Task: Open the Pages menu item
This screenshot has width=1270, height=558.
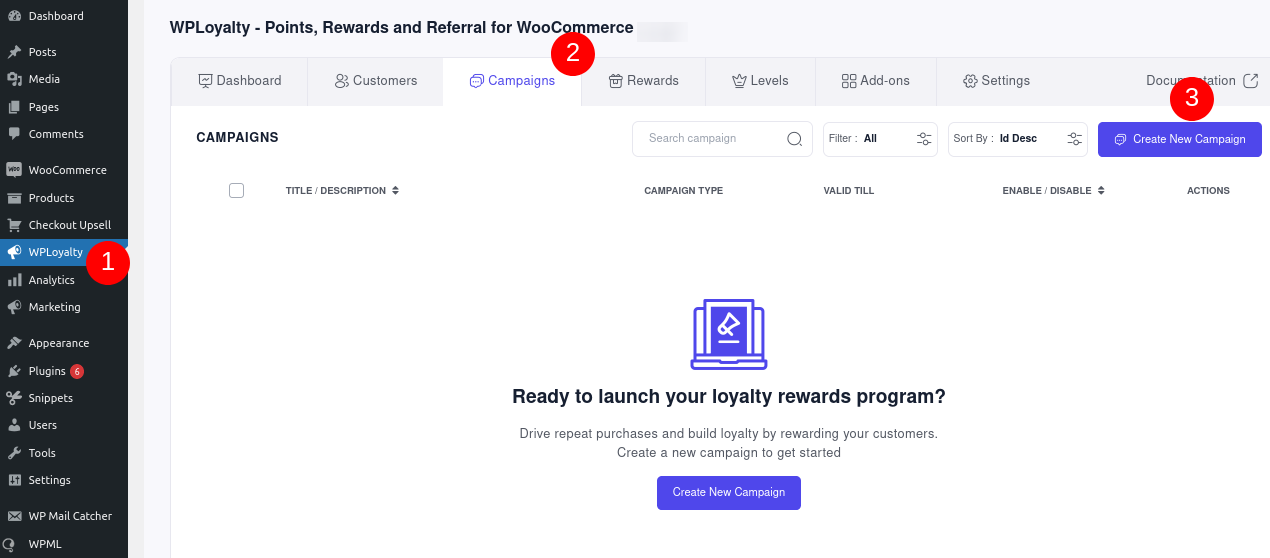Action: 64,107
